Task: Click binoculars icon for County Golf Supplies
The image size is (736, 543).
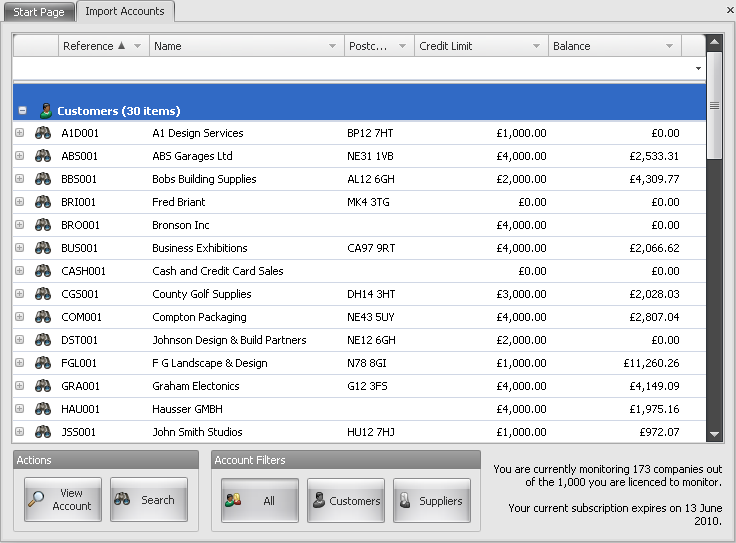Action: pyautogui.click(x=43, y=294)
